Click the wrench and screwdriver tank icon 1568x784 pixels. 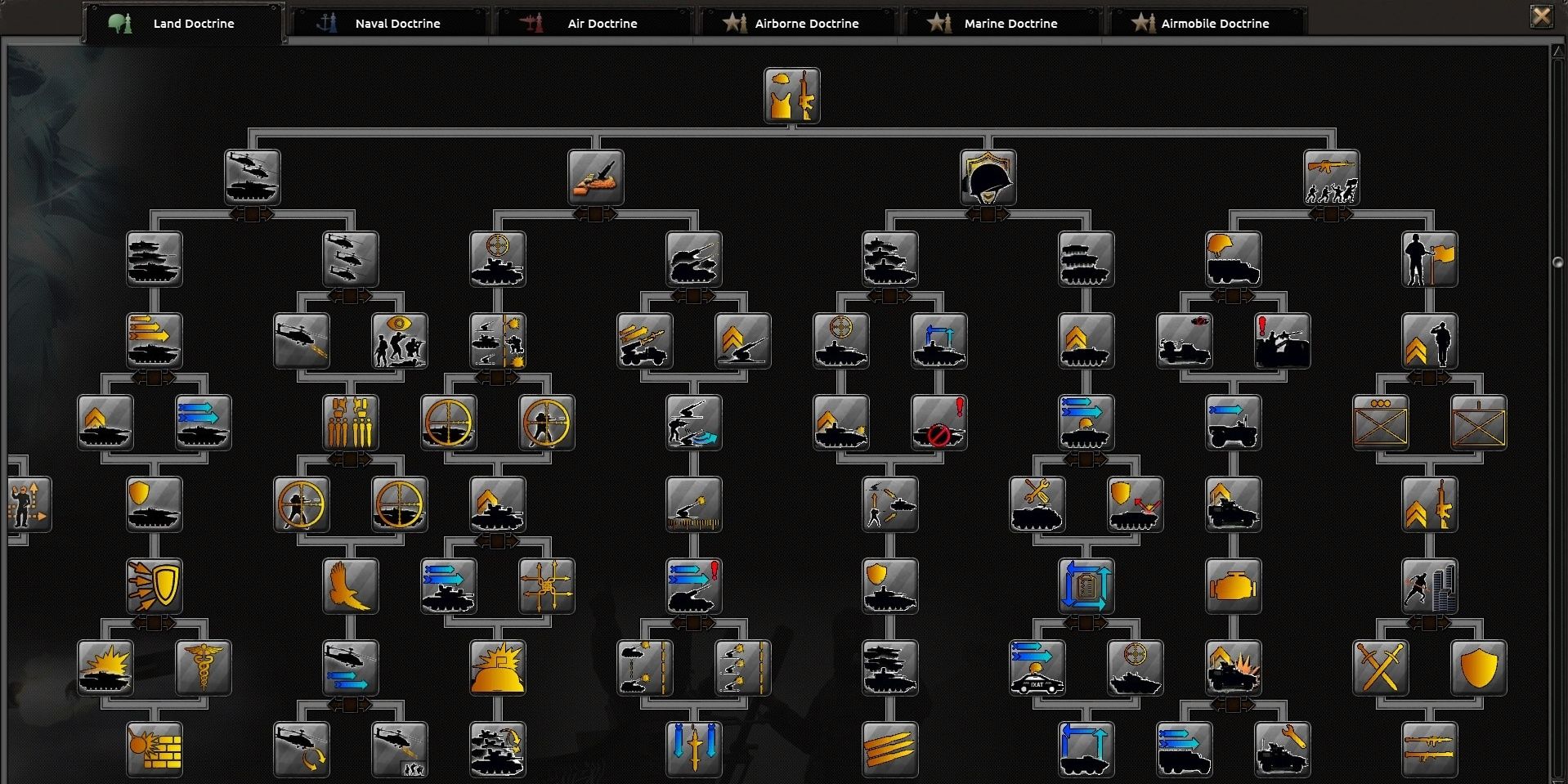coord(1037,504)
